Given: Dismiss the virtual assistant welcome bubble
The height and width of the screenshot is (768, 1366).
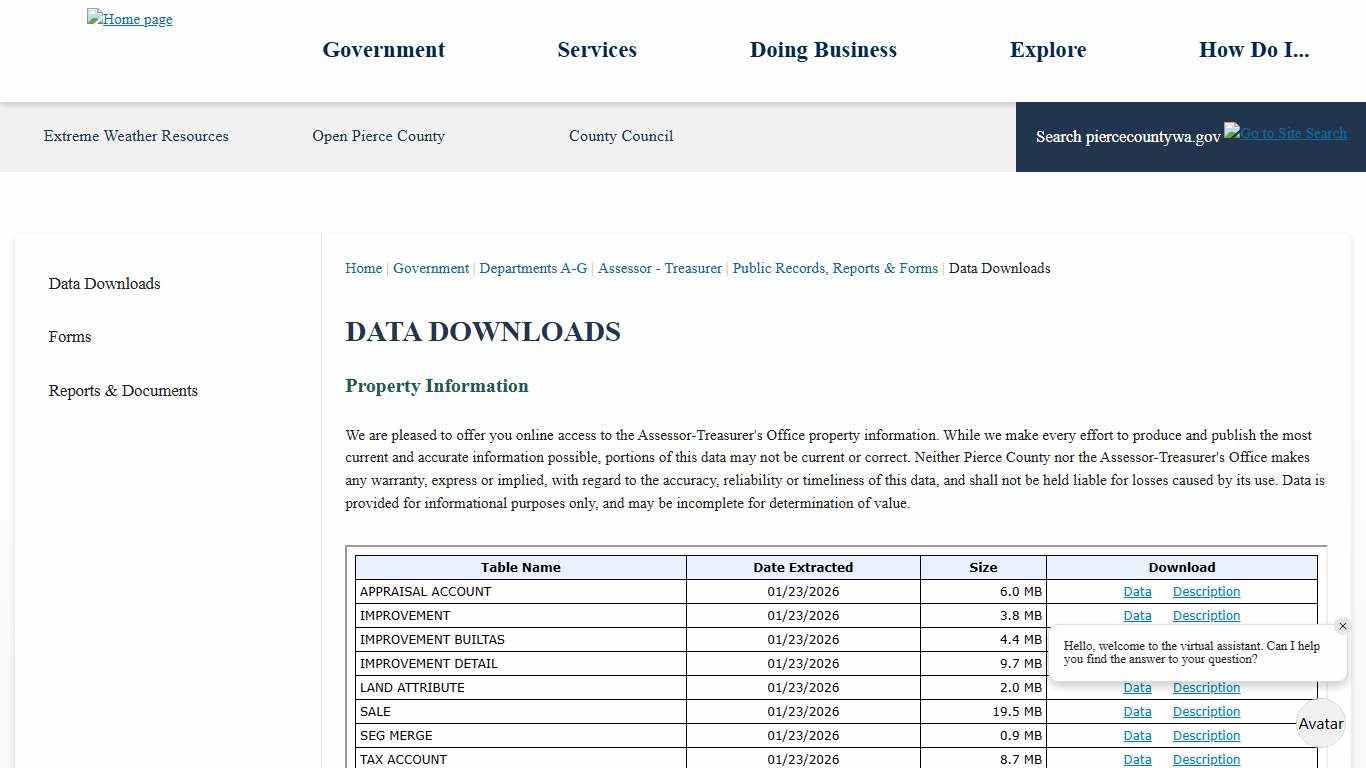Looking at the screenshot, I should pos(1343,626).
